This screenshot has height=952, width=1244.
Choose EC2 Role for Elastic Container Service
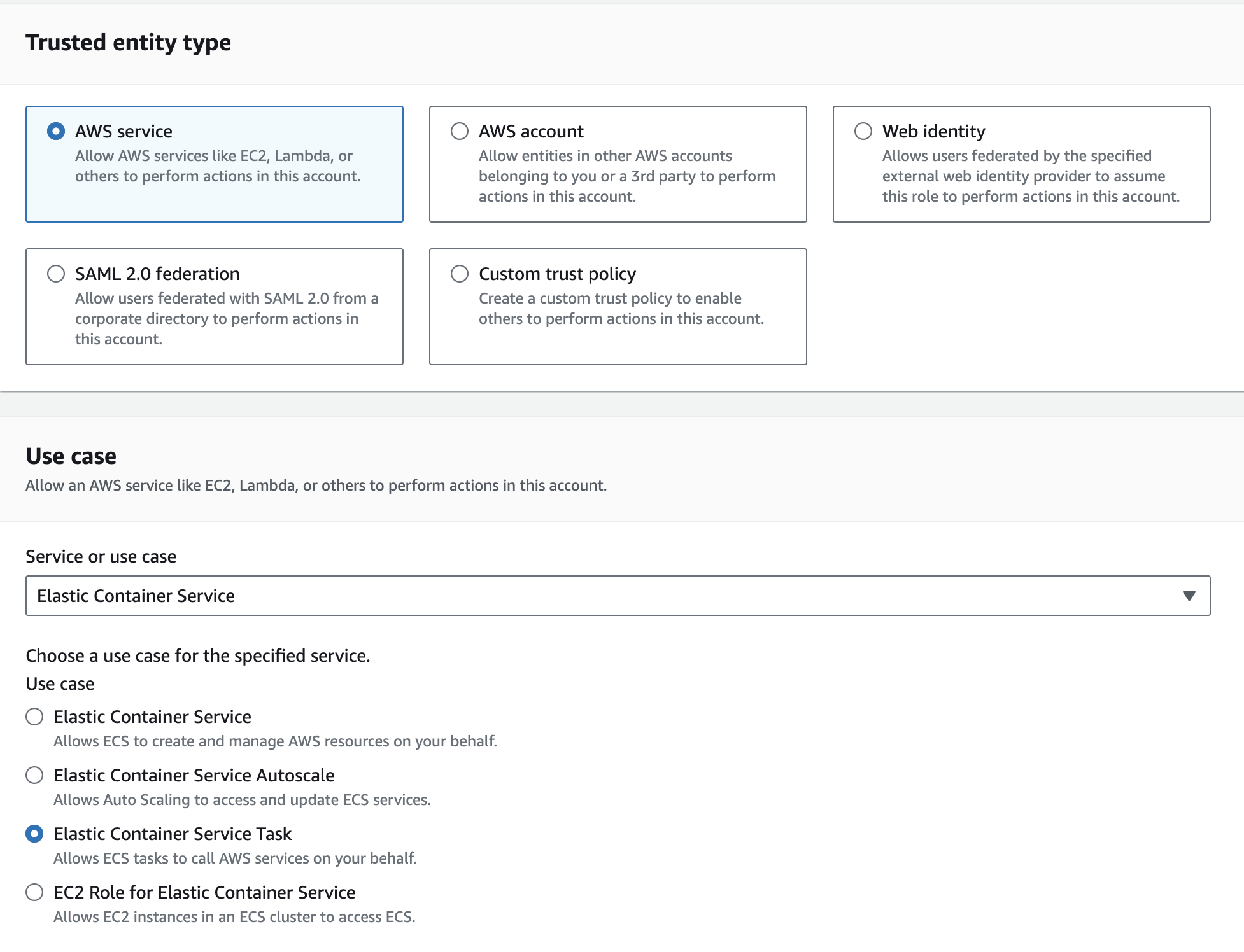point(34,892)
